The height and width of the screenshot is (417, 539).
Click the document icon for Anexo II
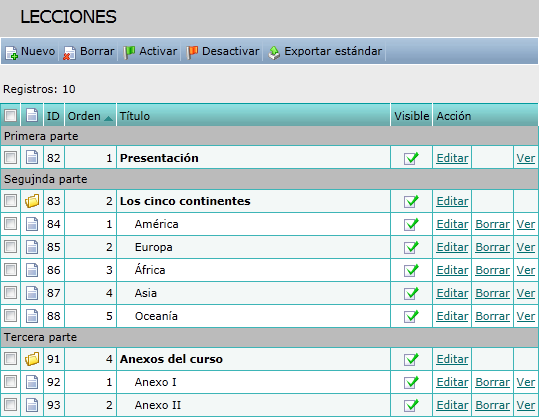32,405
